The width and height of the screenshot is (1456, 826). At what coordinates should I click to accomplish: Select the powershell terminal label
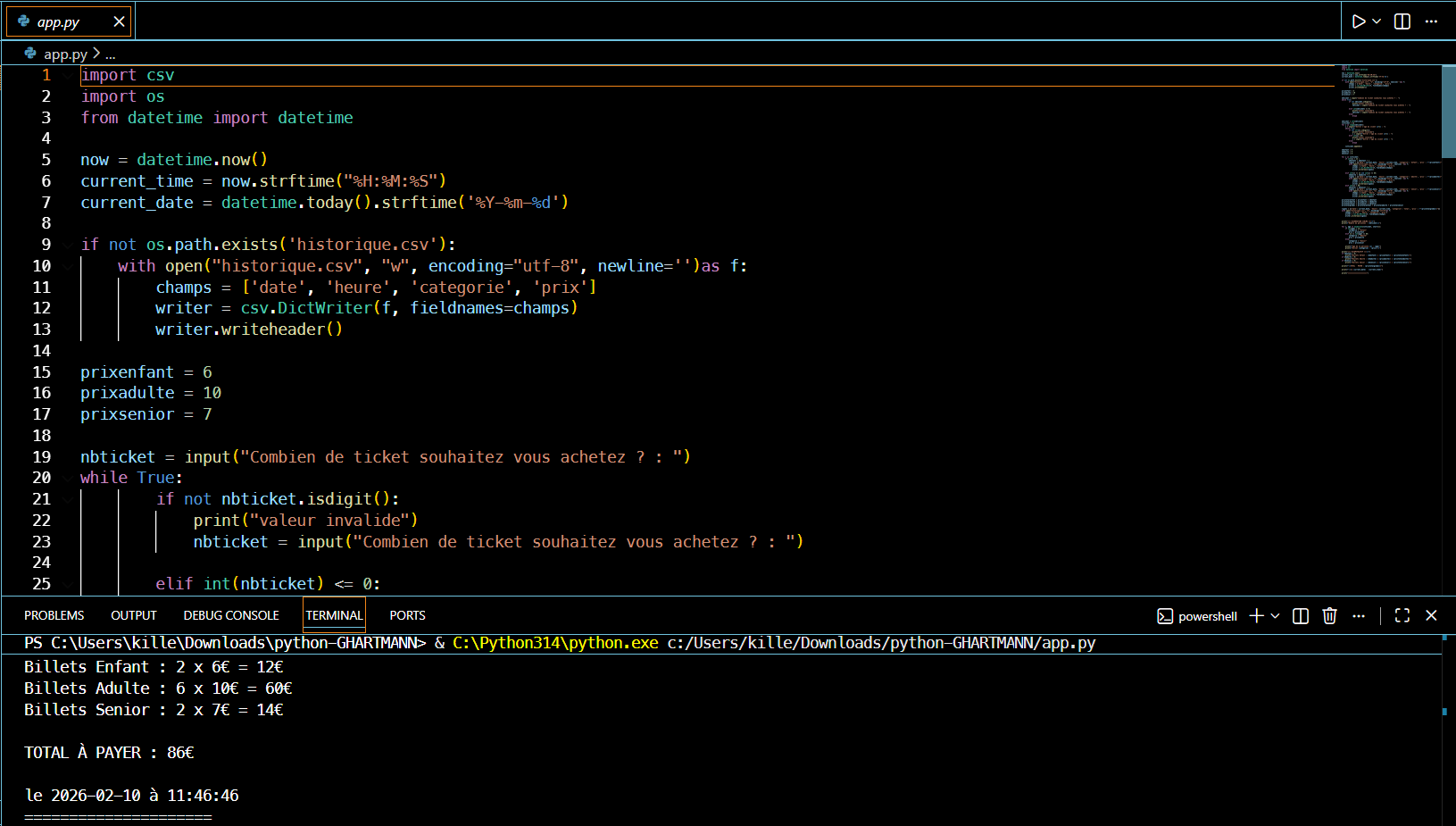[1198, 616]
